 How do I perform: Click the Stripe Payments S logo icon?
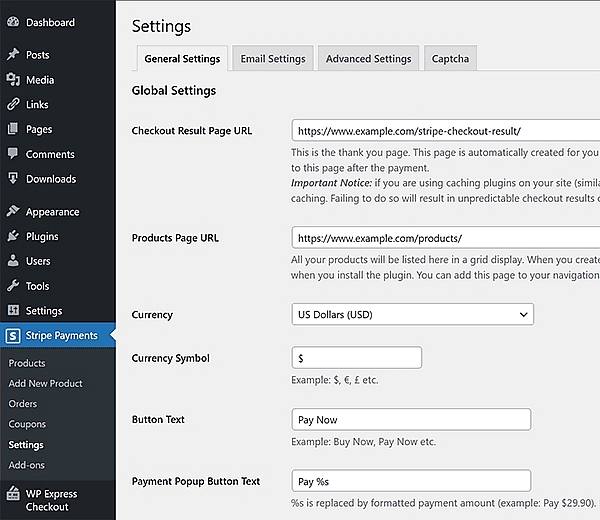[x=13, y=336]
